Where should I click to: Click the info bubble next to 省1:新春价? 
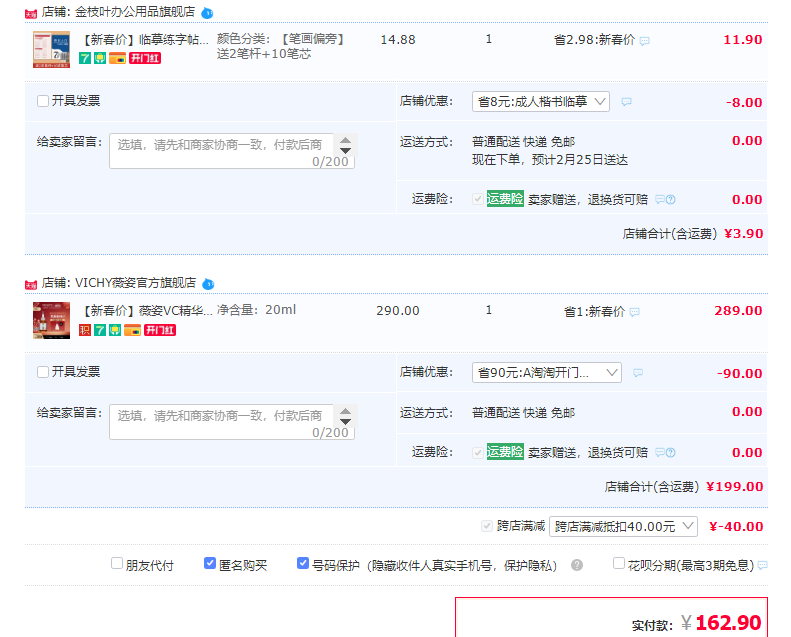[635, 312]
